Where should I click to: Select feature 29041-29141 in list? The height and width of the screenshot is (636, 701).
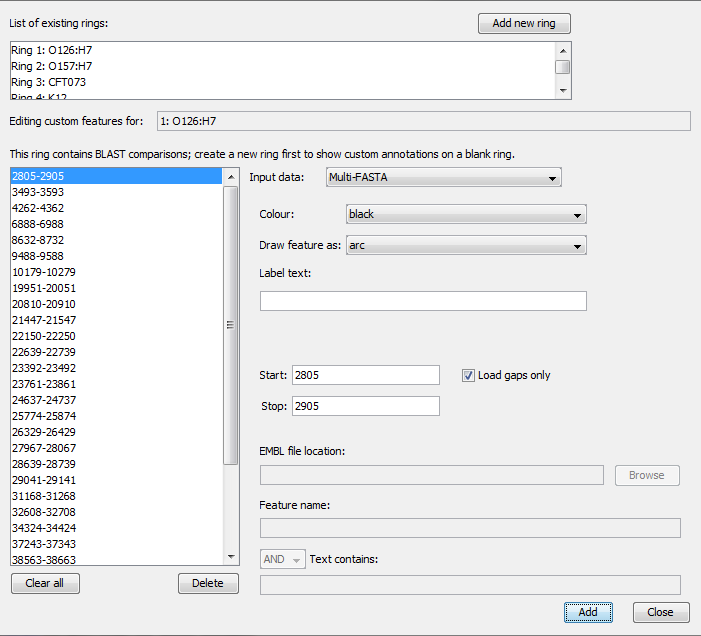(x=116, y=480)
